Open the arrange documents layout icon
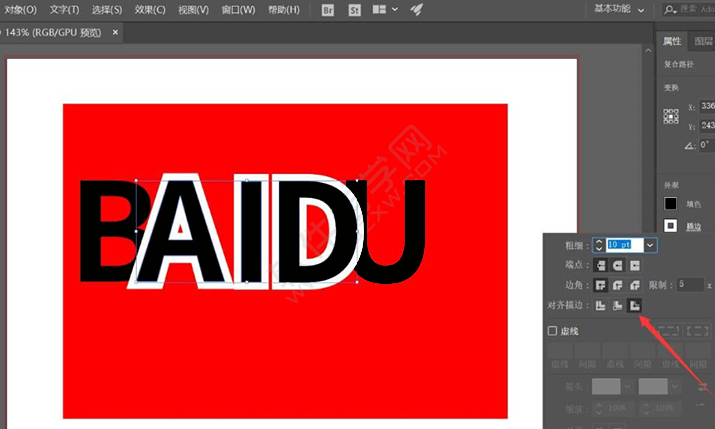This screenshot has height=429, width=715. 379,9
